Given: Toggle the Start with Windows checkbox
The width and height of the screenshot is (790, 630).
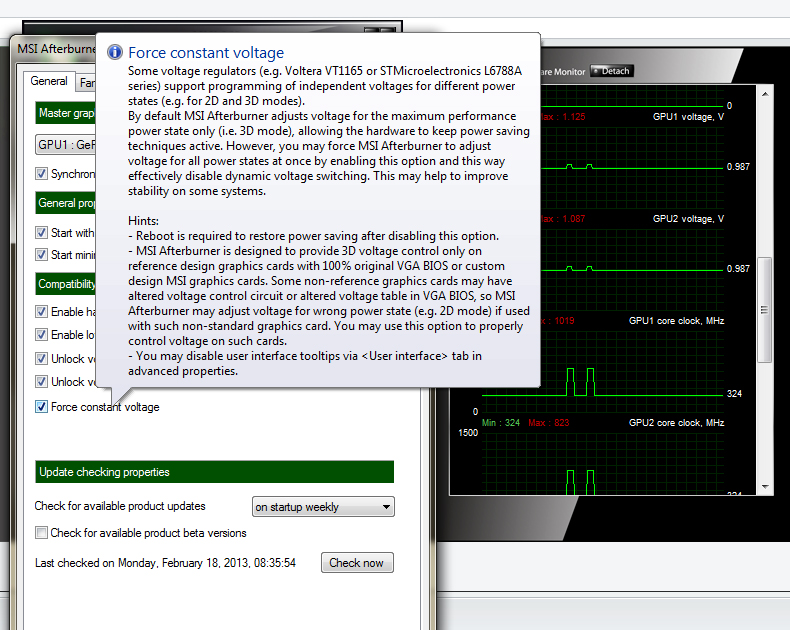Looking at the screenshot, I should click(41, 232).
